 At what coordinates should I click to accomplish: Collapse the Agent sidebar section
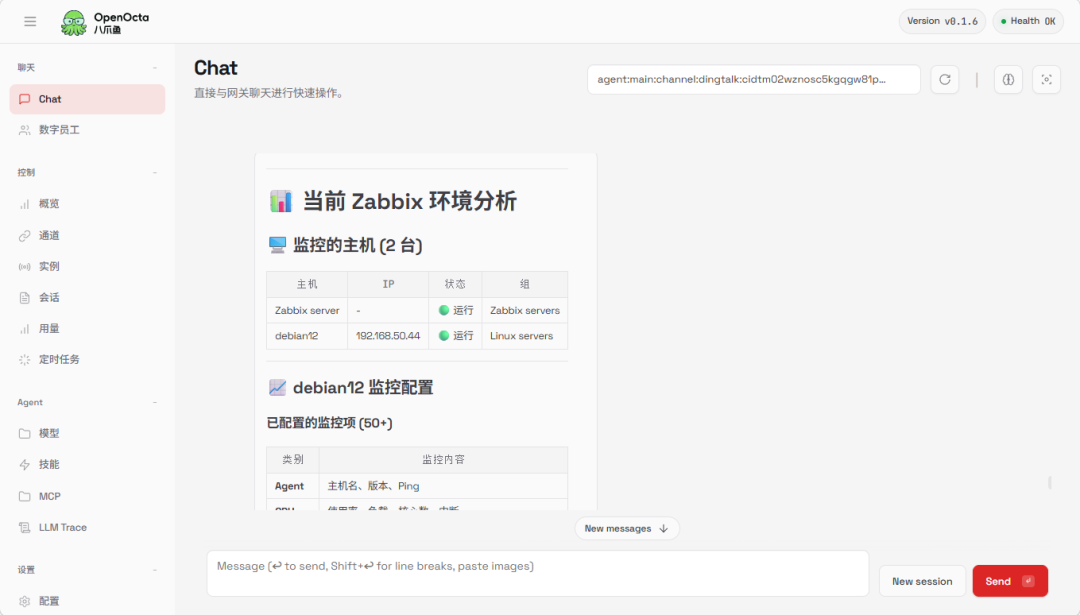tap(155, 402)
